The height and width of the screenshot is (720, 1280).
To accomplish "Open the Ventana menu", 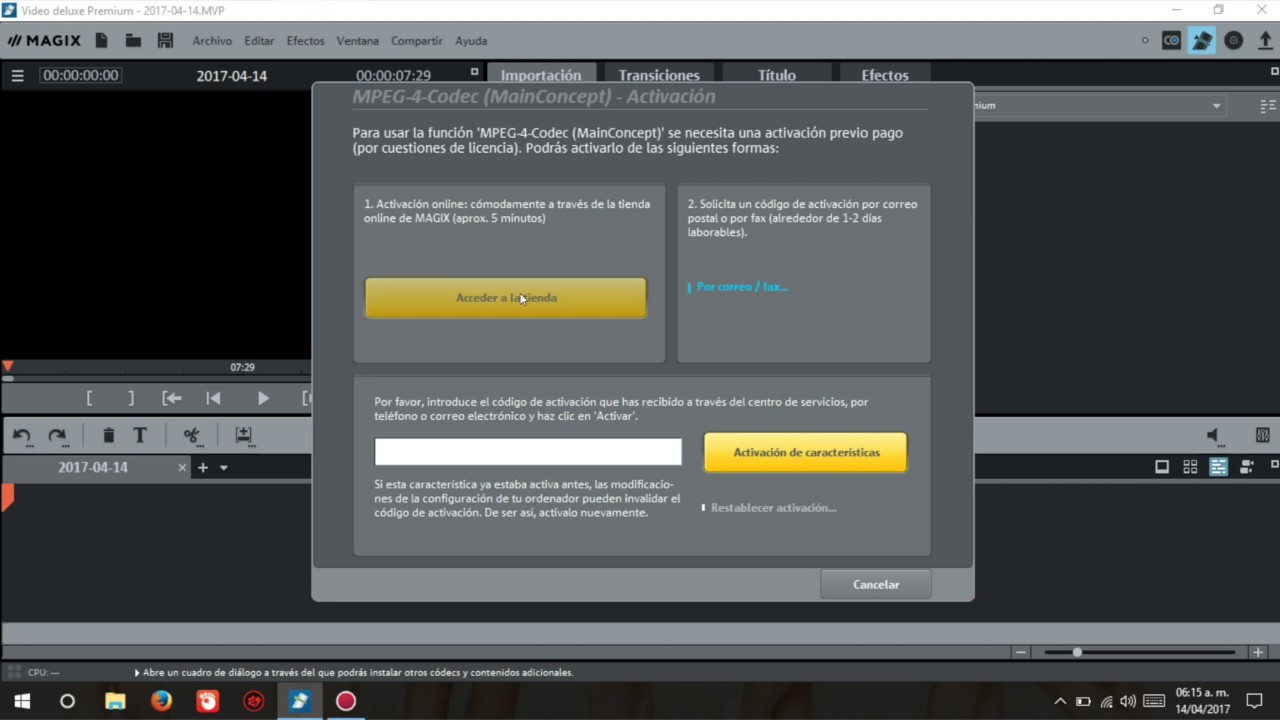I will (x=357, y=41).
